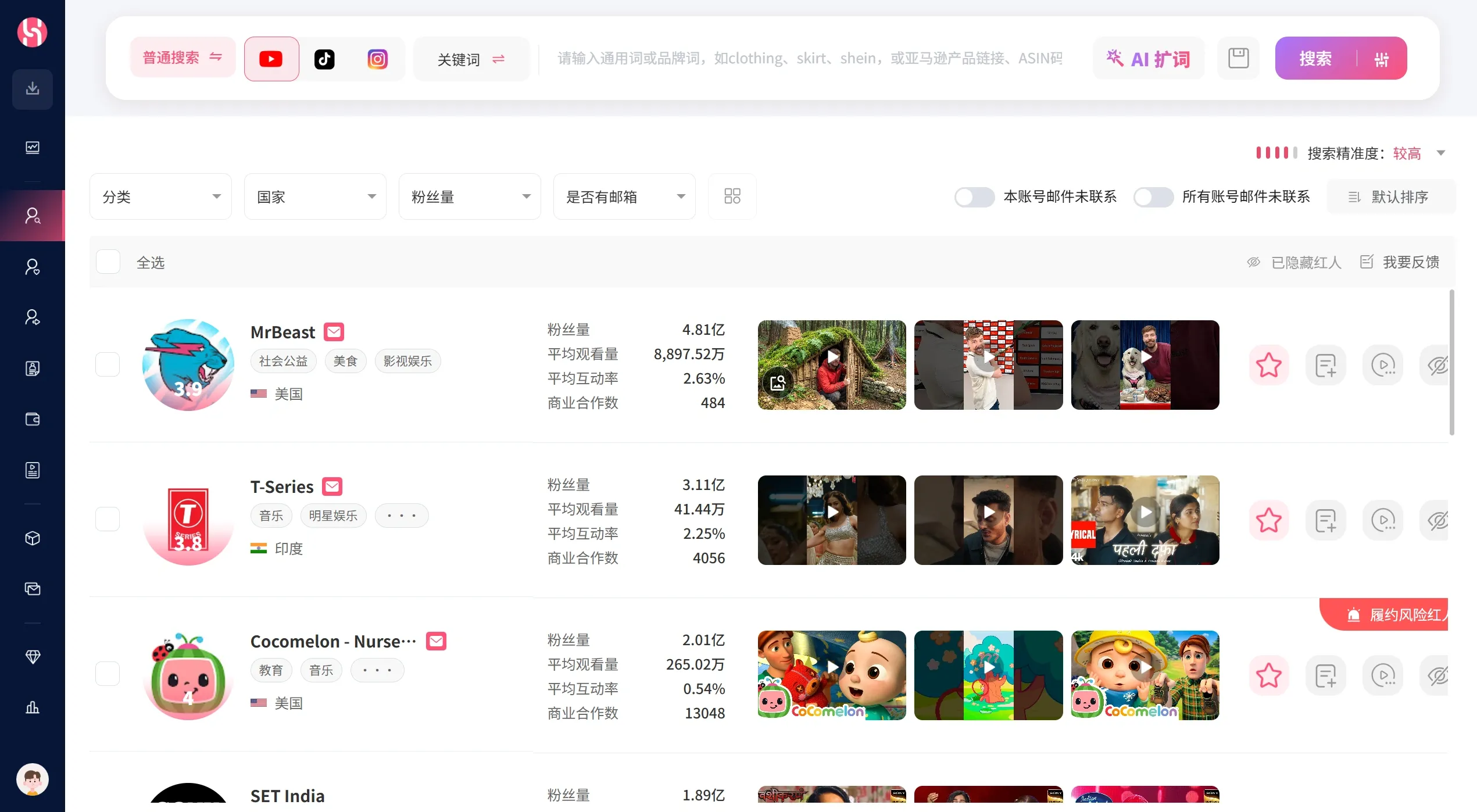1477x812 pixels.
Task: Click the AI 扩词 button
Action: tap(1149, 59)
